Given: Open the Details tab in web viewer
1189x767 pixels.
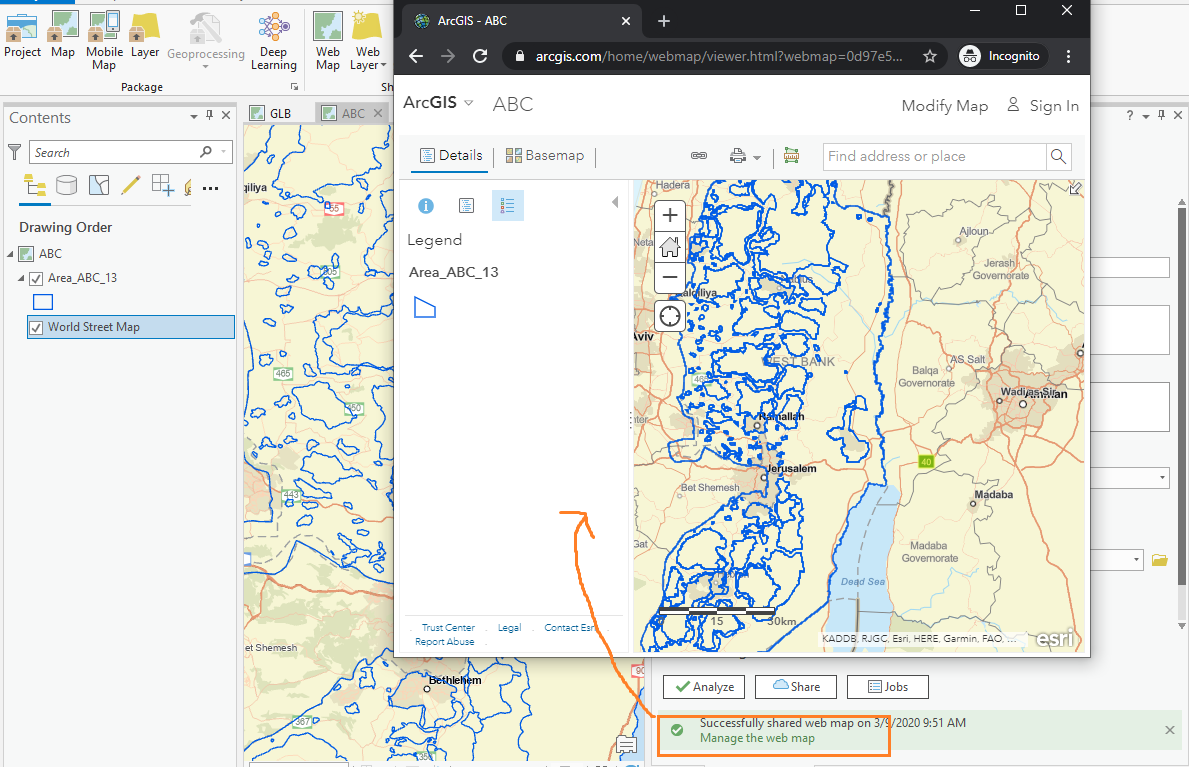Looking at the screenshot, I should click(451, 156).
